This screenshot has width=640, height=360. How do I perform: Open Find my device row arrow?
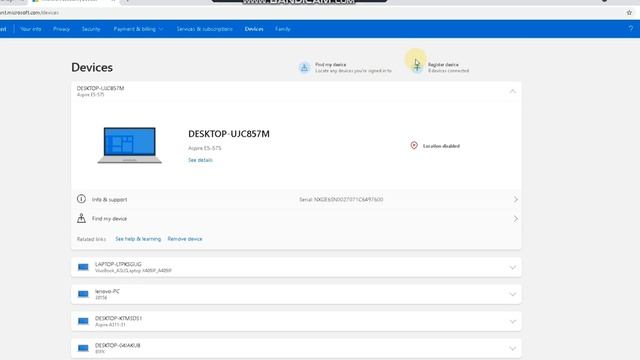coord(516,219)
